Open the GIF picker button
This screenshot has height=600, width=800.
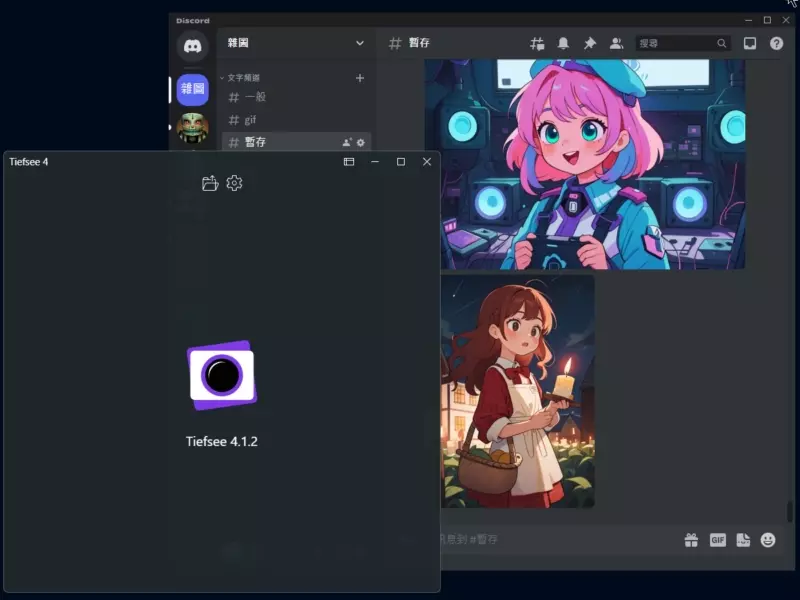pyautogui.click(x=717, y=540)
